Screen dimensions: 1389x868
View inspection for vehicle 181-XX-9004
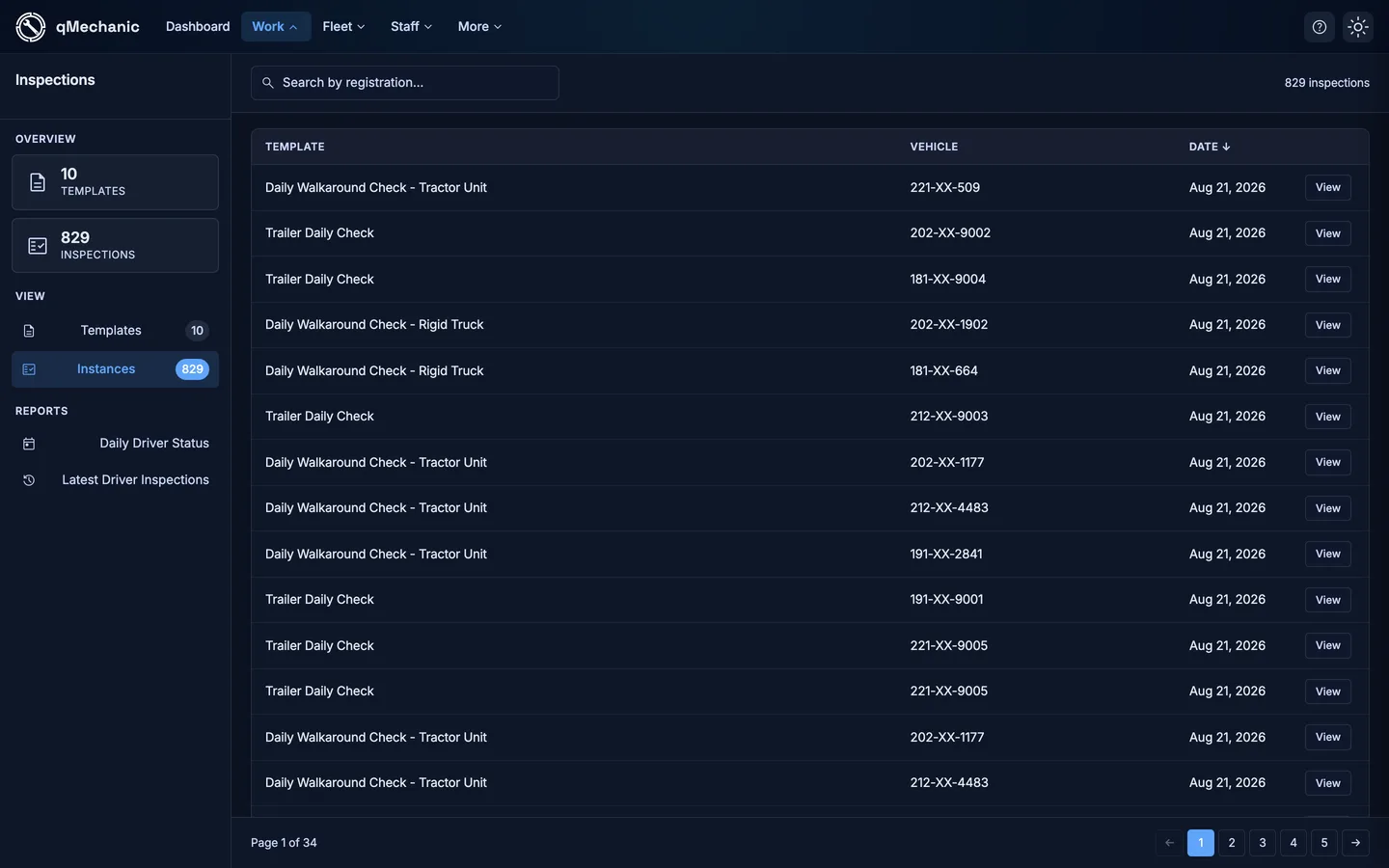pos(1327,279)
